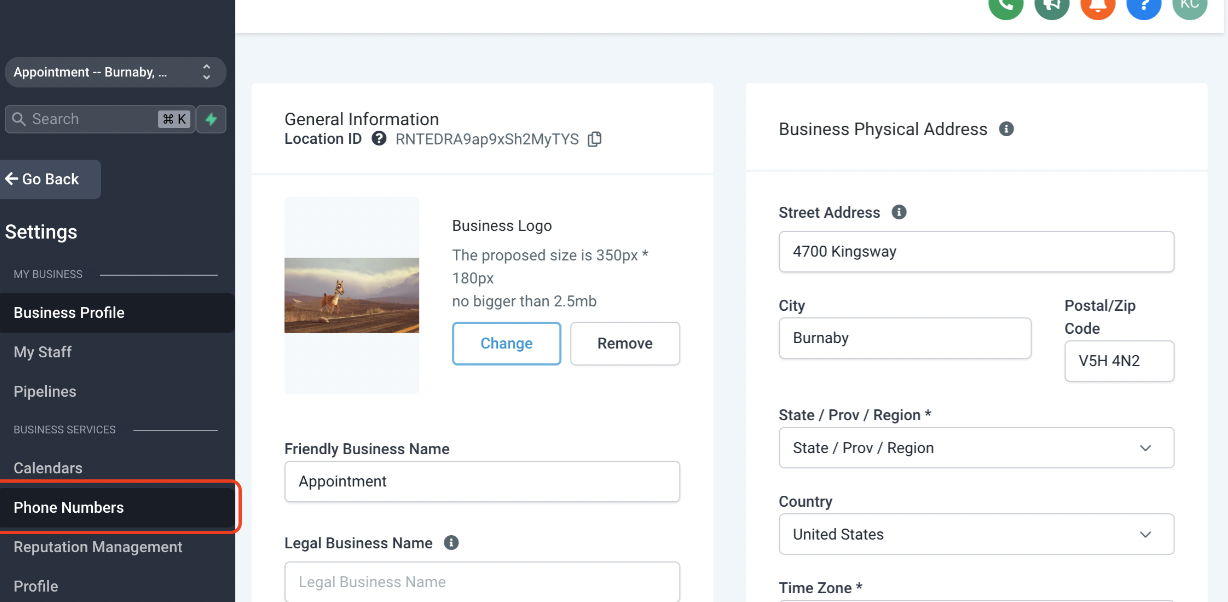Screen dimensions: 1228x602
Task: Open Reputation Management in sidebar
Action: (x=98, y=547)
